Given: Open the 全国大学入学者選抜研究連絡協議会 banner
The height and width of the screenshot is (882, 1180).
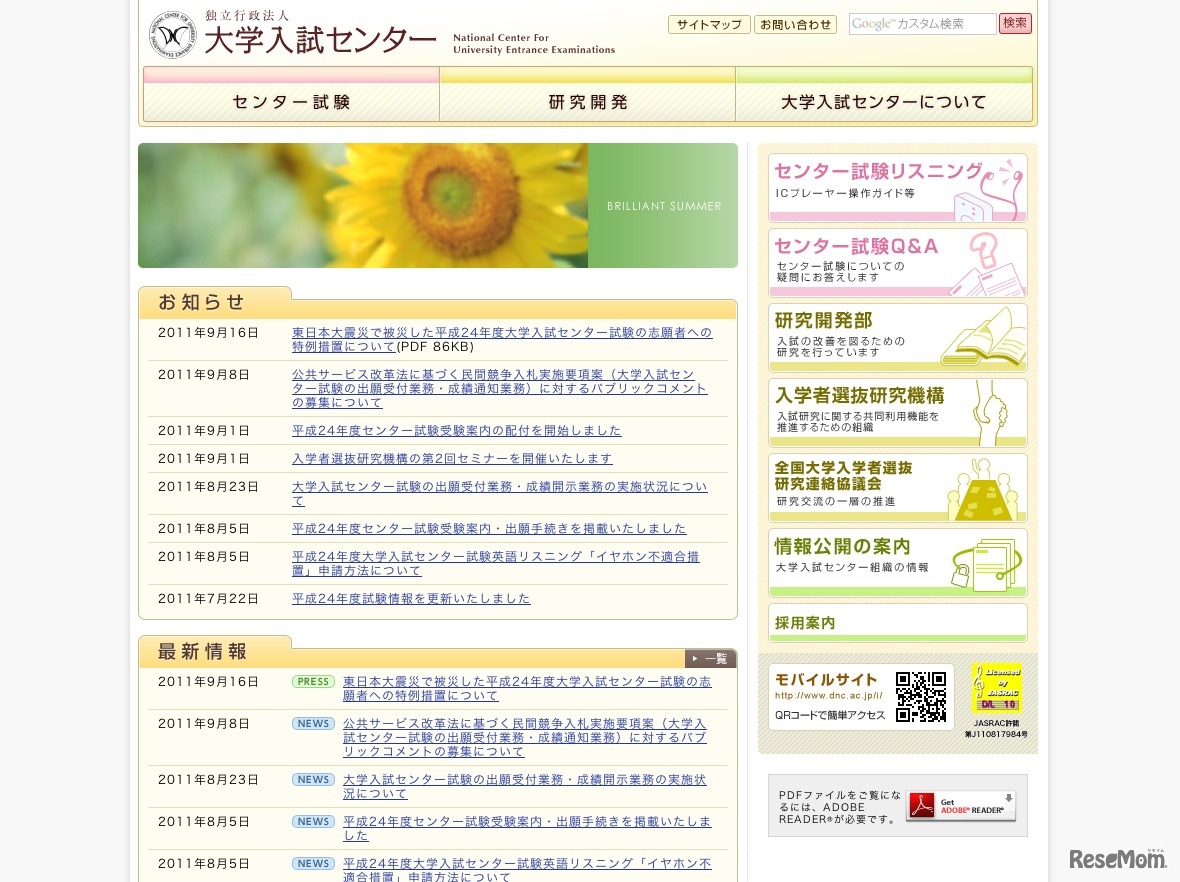Looking at the screenshot, I should (897, 486).
